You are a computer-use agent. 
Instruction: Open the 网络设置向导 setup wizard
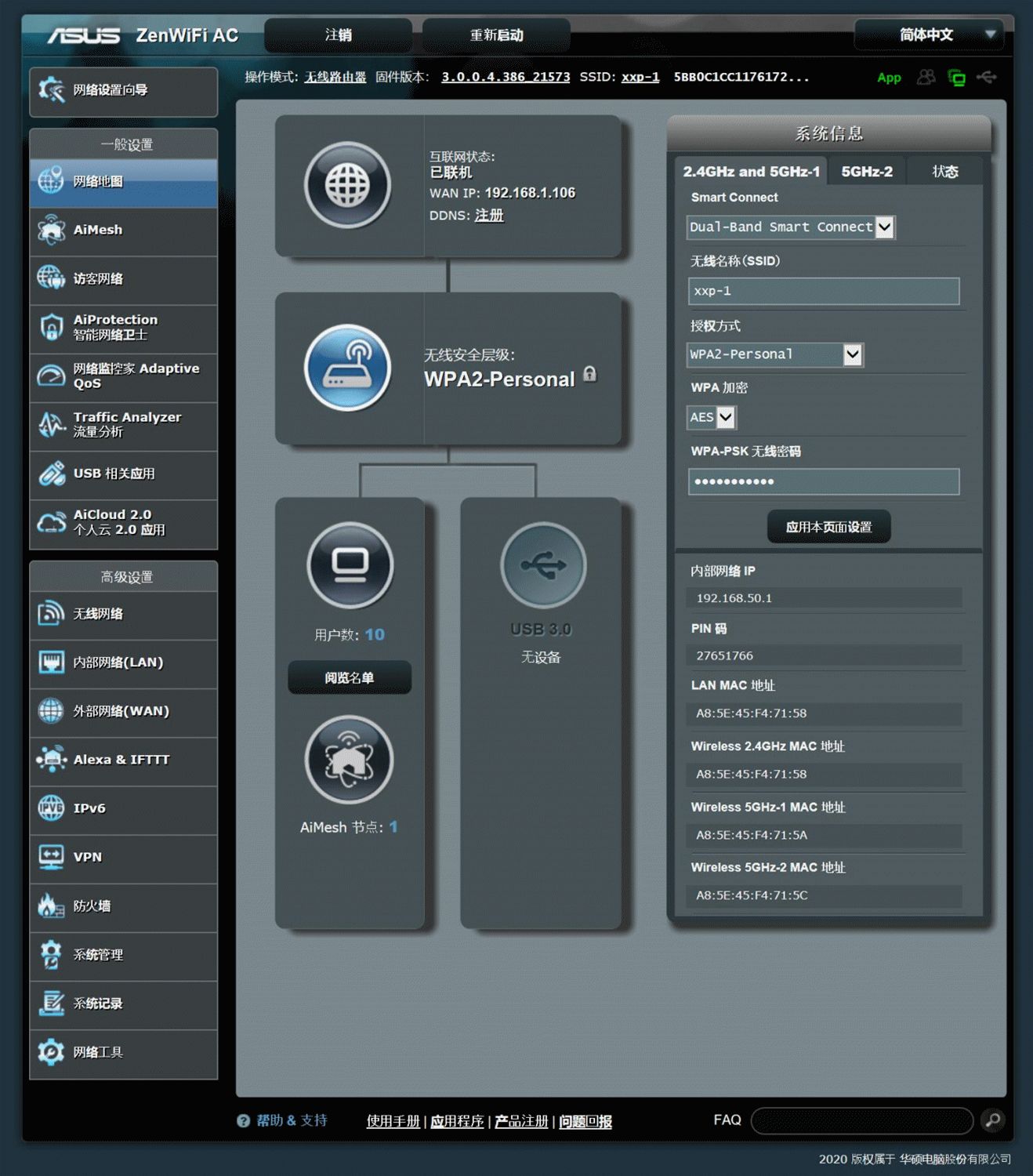[123, 91]
